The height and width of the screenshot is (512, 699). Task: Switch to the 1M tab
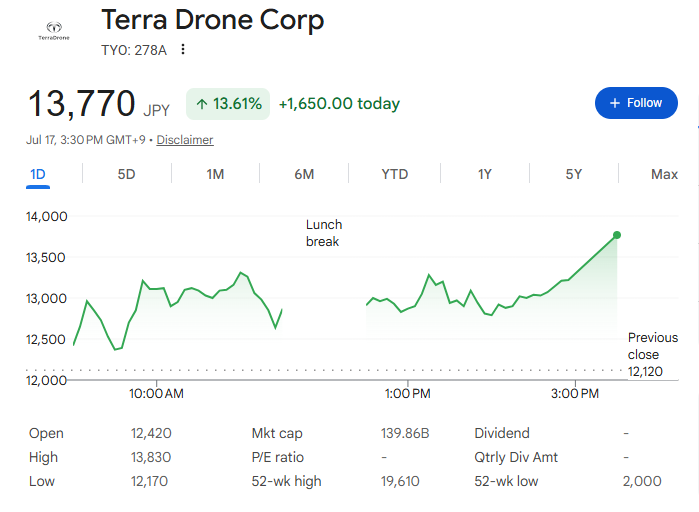215,174
